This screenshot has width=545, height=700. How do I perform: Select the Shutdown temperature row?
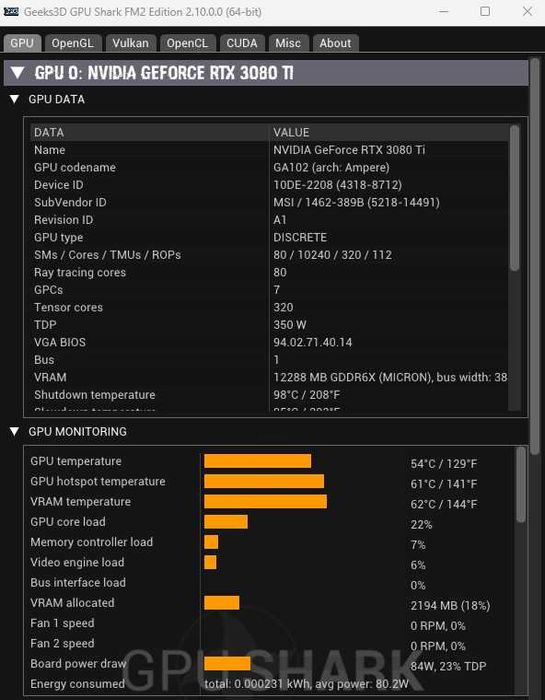tap(269, 395)
